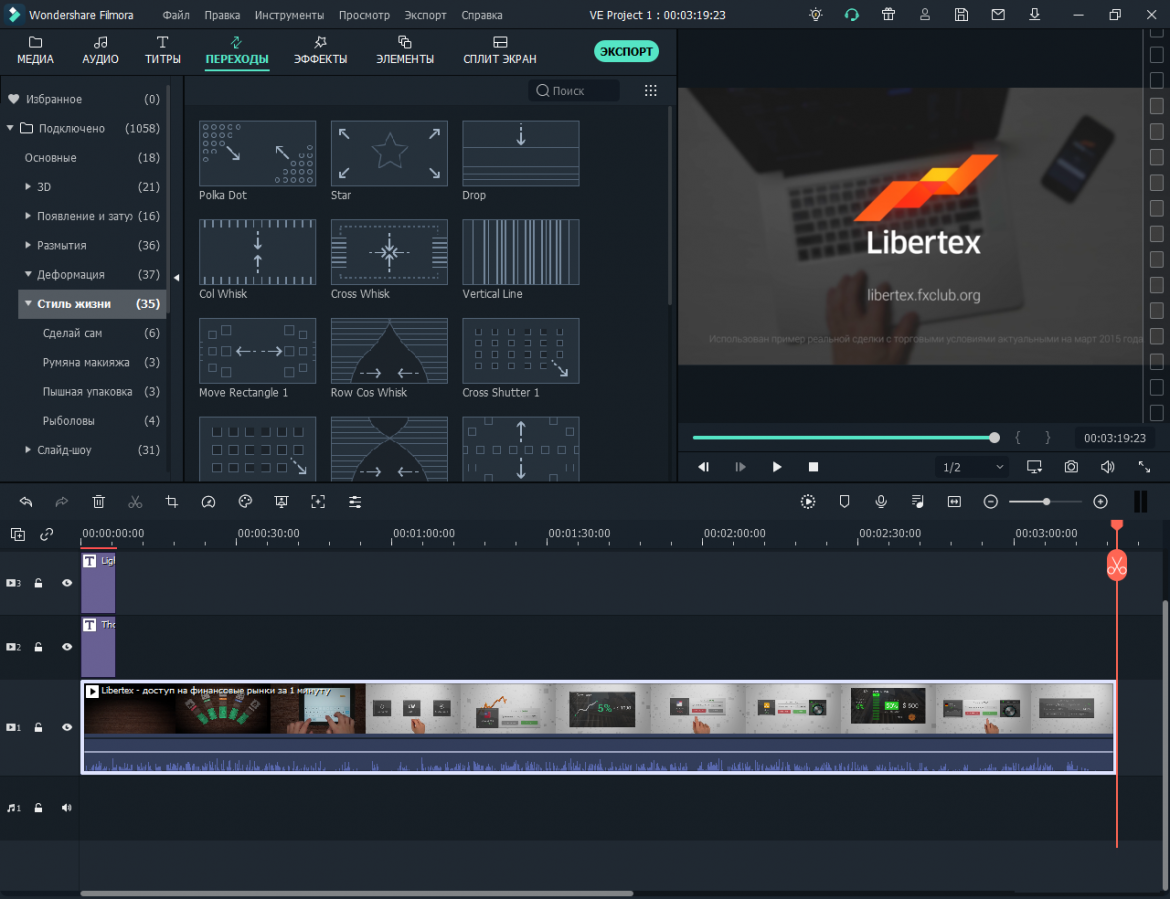Open the Экспорт menu in menu bar

(426, 16)
